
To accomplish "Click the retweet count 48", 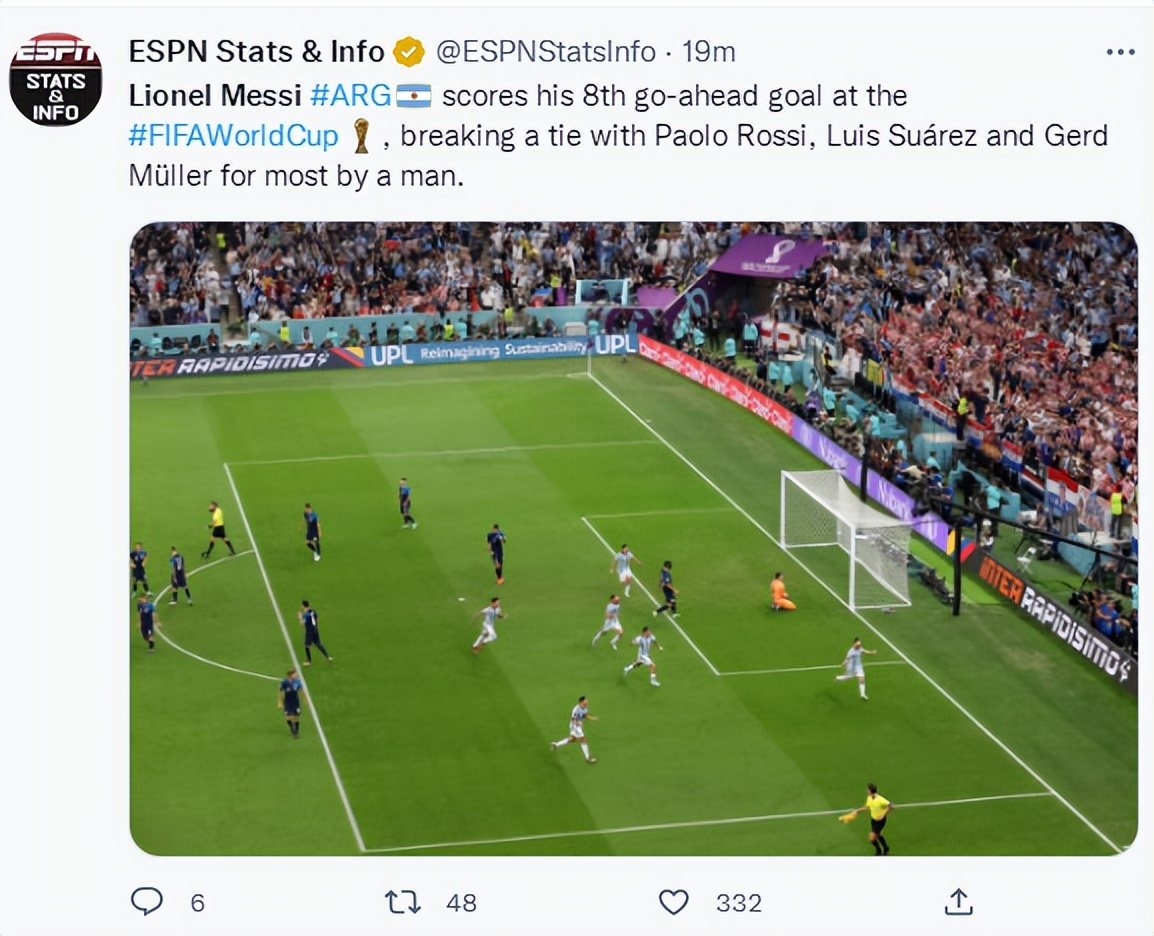I will click(x=461, y=903).
